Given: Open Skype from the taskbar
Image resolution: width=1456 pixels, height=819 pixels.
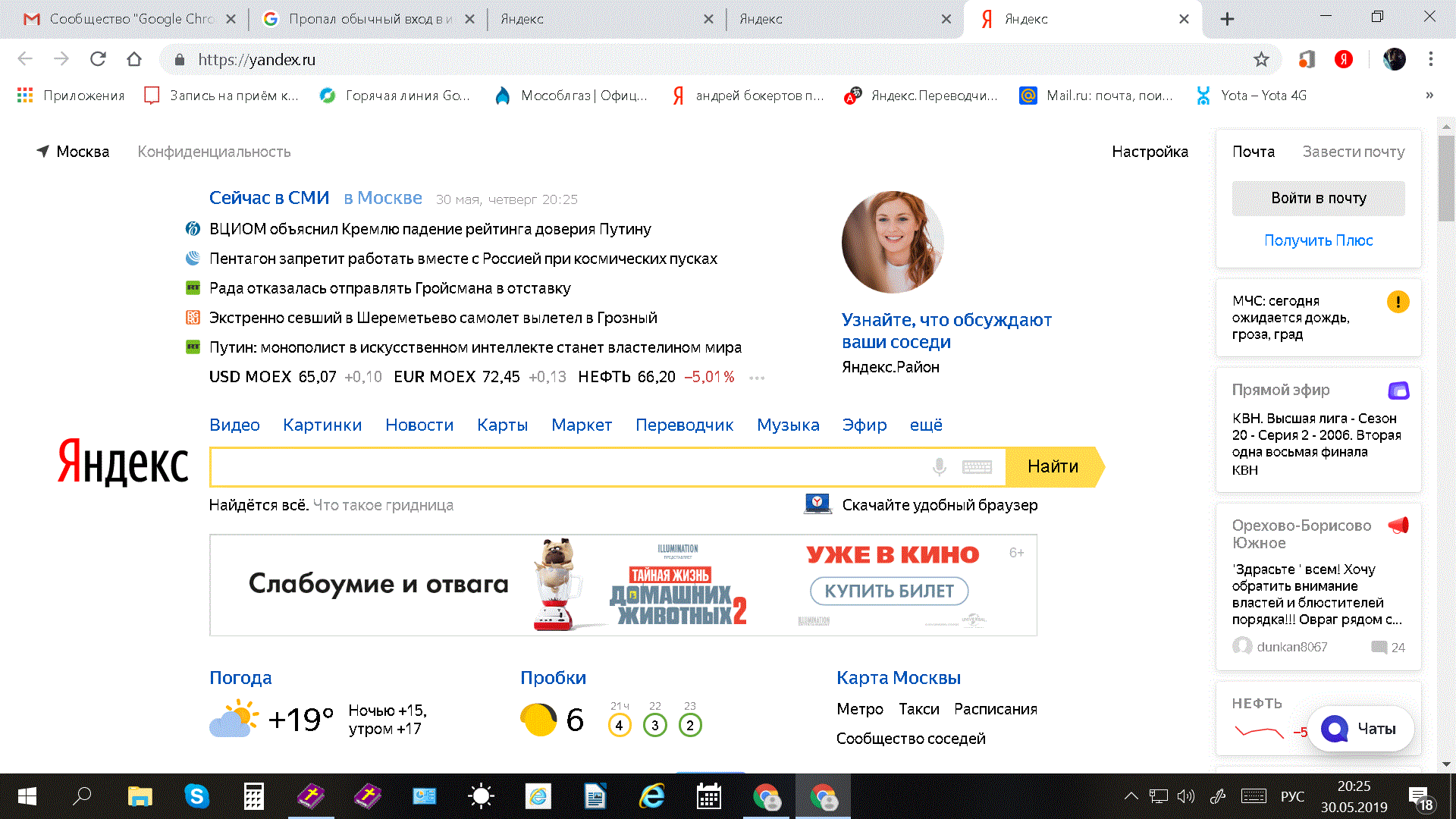Looking at the screenshot, I should click(196, 796).
